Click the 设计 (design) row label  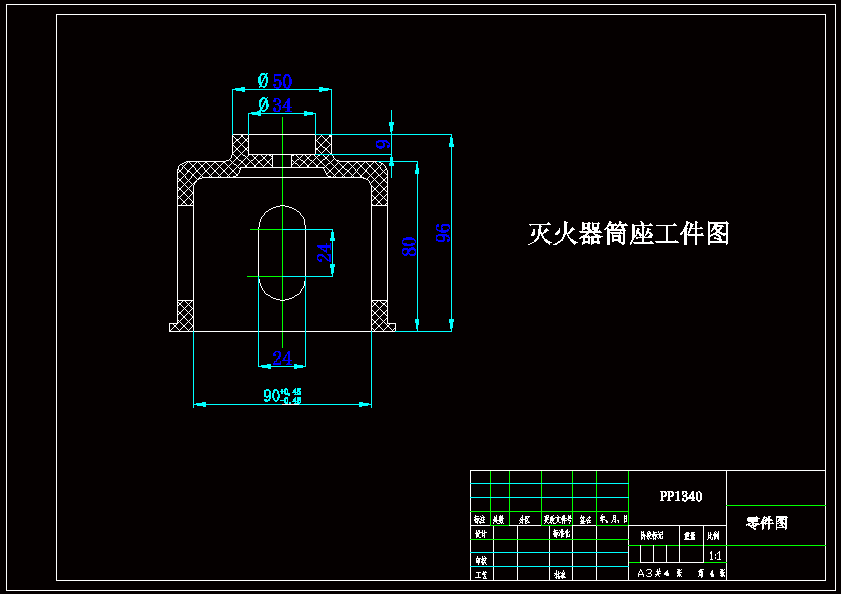(x=480, y=533)
